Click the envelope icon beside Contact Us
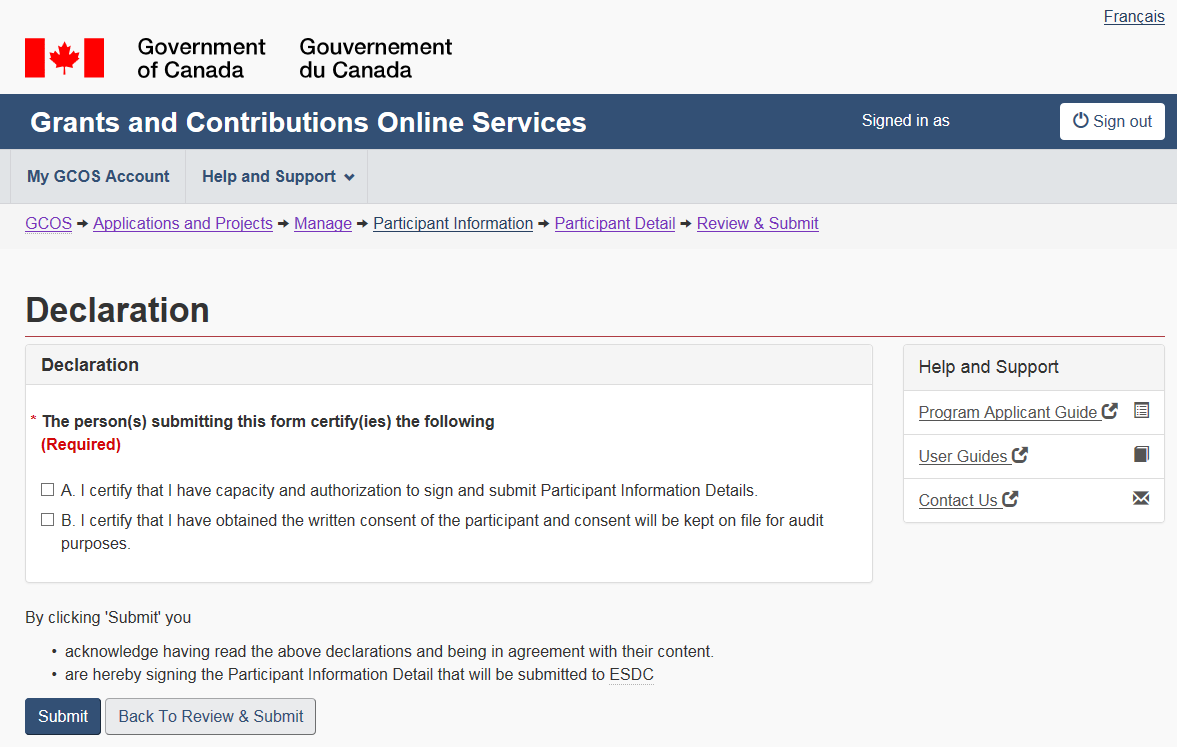 pyautogui.click(x=1141, y=498)
